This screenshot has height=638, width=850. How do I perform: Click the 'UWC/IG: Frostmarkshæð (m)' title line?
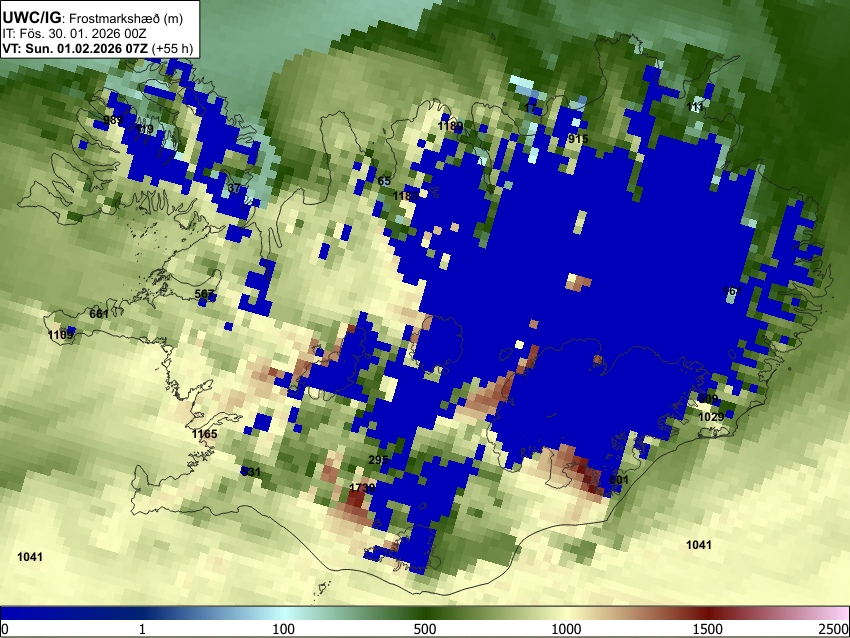pyautogui.click(x=93, y=18)
